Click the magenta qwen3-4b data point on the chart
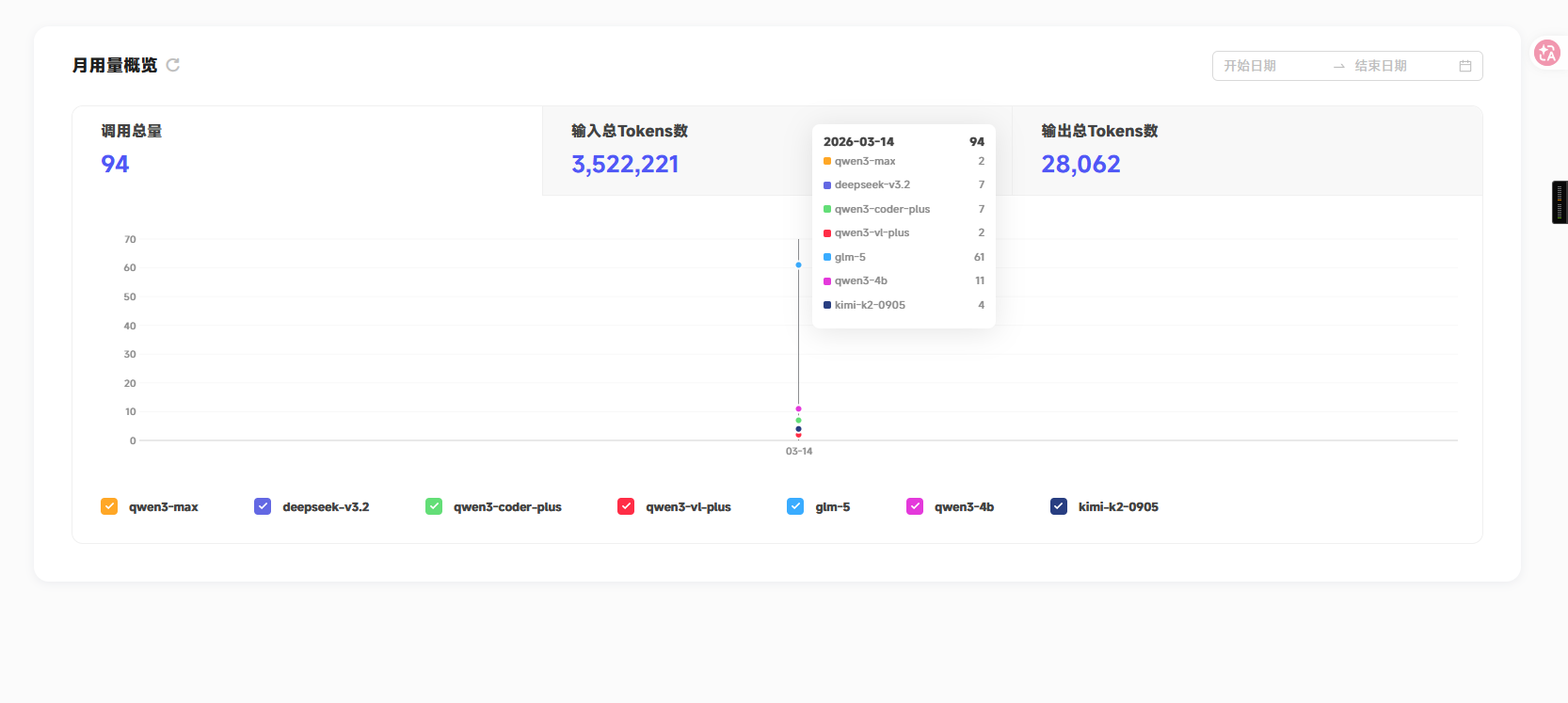This screenshot has width=1568, height=703. pos(798,408)
